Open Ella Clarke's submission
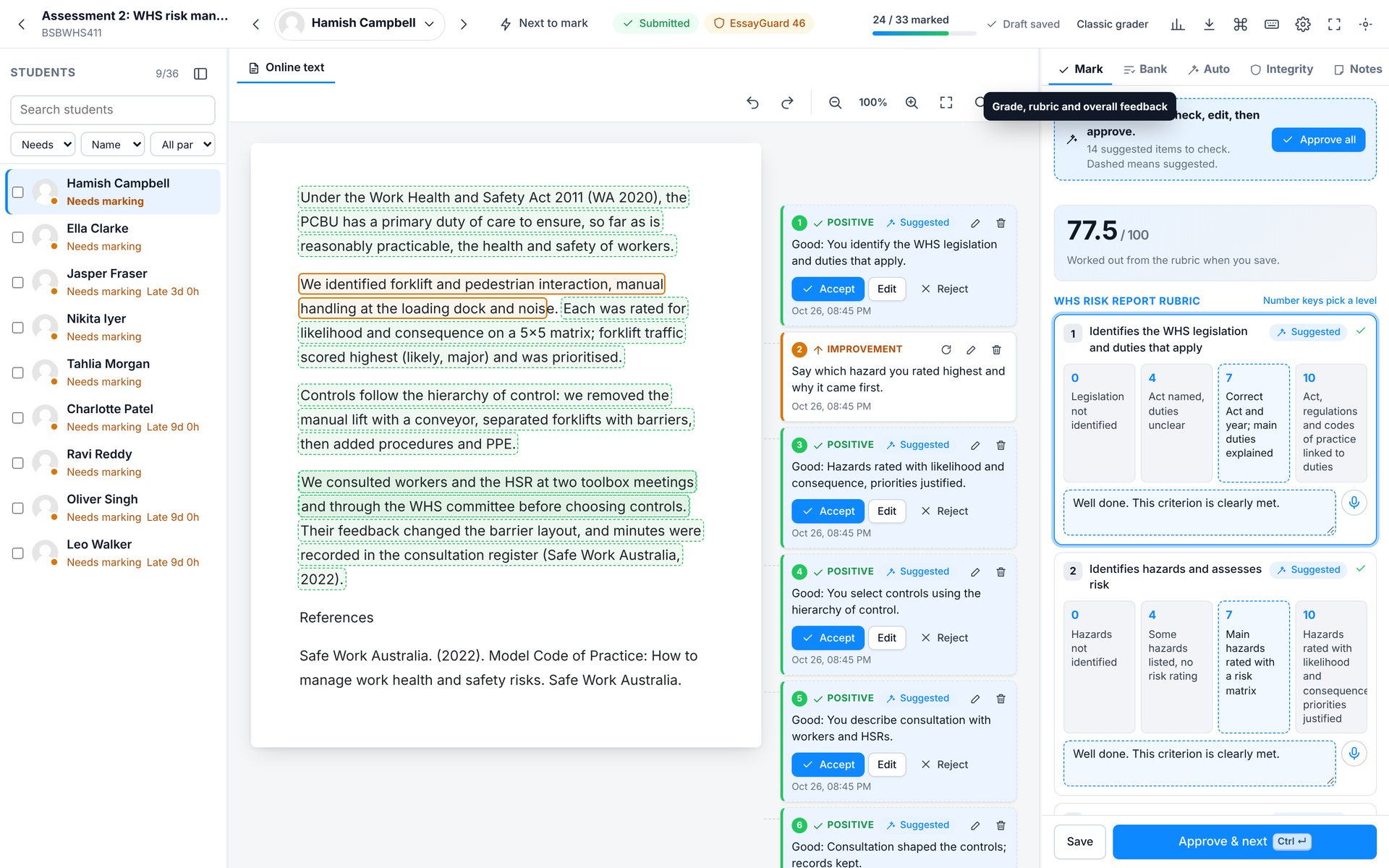1389x868 pixels. pos(113,237)
